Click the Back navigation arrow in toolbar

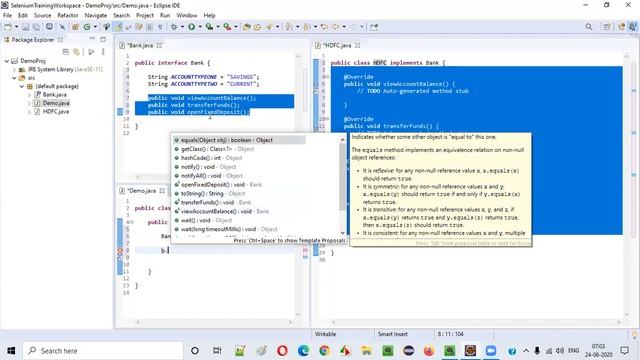tap(335, 27)
